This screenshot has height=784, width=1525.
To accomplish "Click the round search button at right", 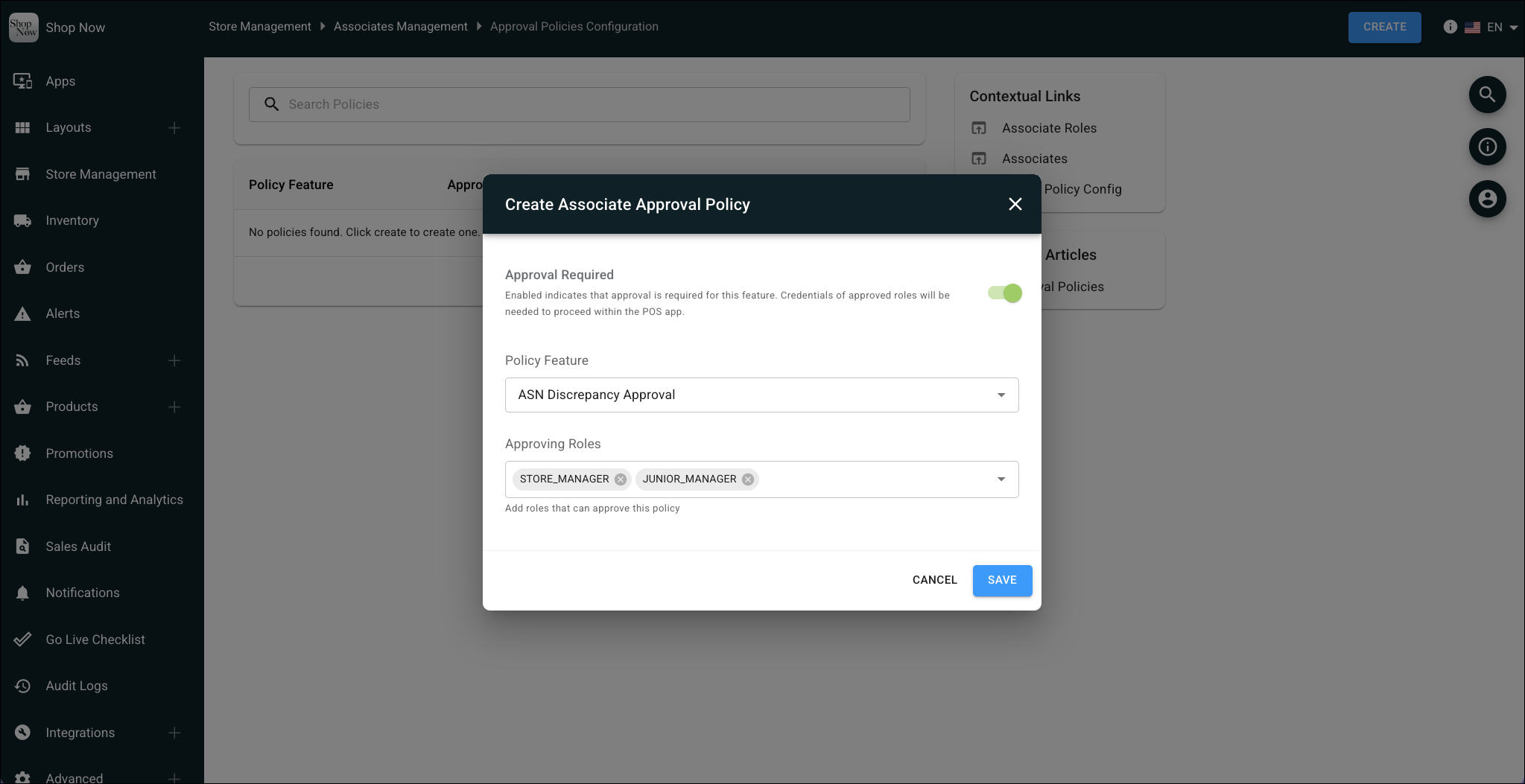I will (x=1487, y=95).
